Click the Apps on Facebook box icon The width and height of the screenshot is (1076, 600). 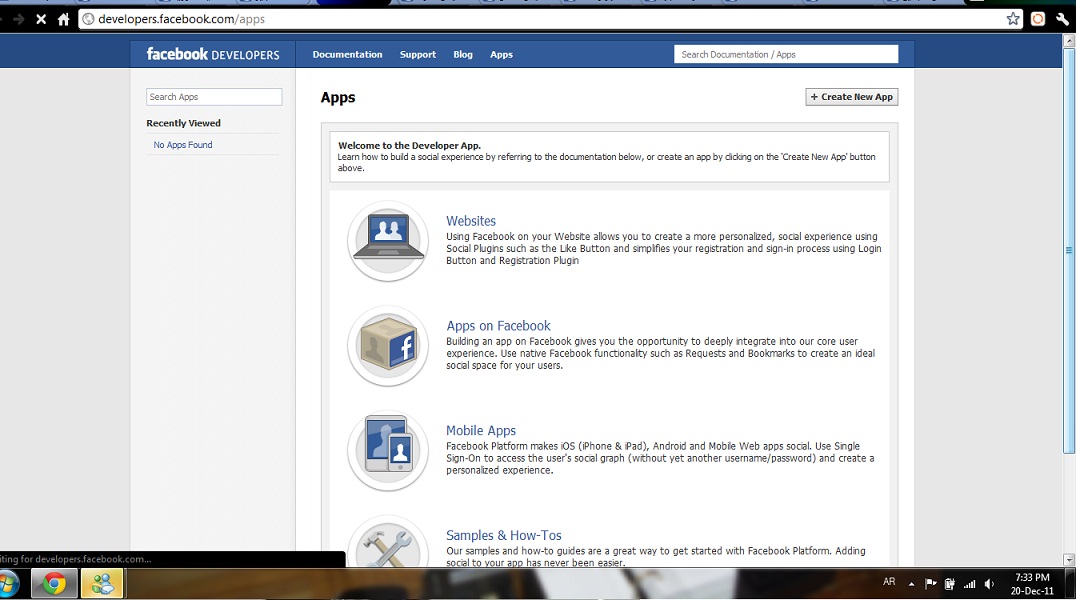tap(388, 346)
